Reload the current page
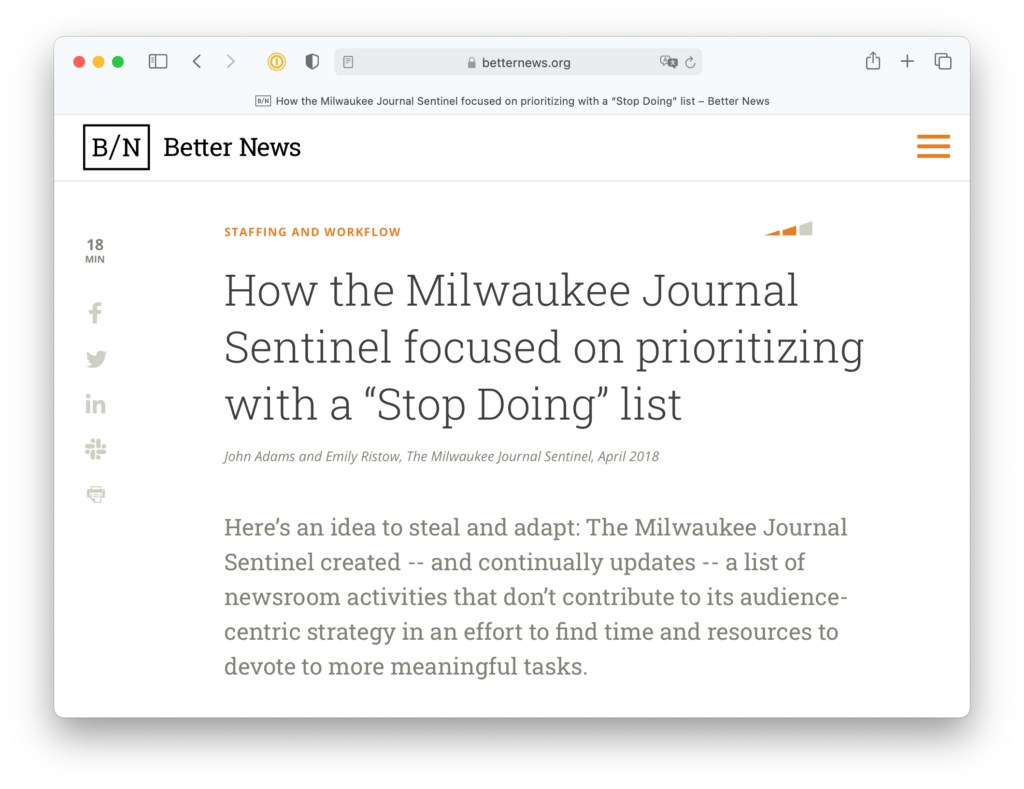The image size is (1024, 789). [x=689, y=61]
